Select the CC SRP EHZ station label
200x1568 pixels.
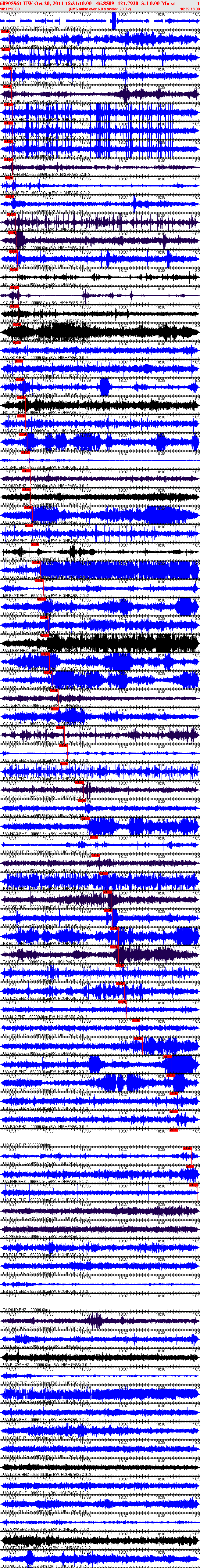tap(15, 211)
